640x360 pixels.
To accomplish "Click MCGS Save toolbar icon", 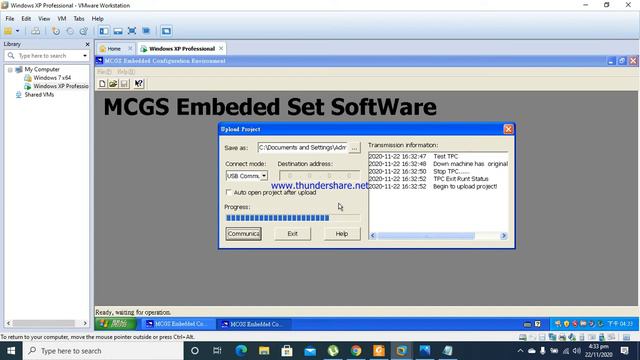I will pos(124,84).
